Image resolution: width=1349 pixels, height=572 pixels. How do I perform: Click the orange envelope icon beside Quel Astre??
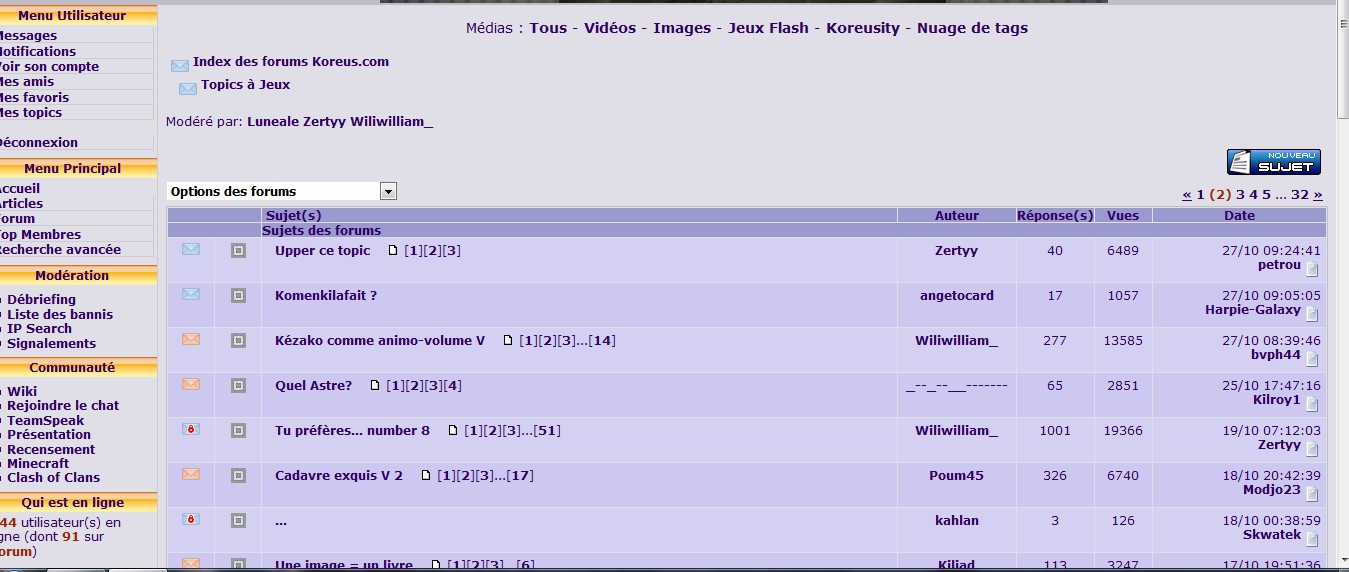coord(191,384)
